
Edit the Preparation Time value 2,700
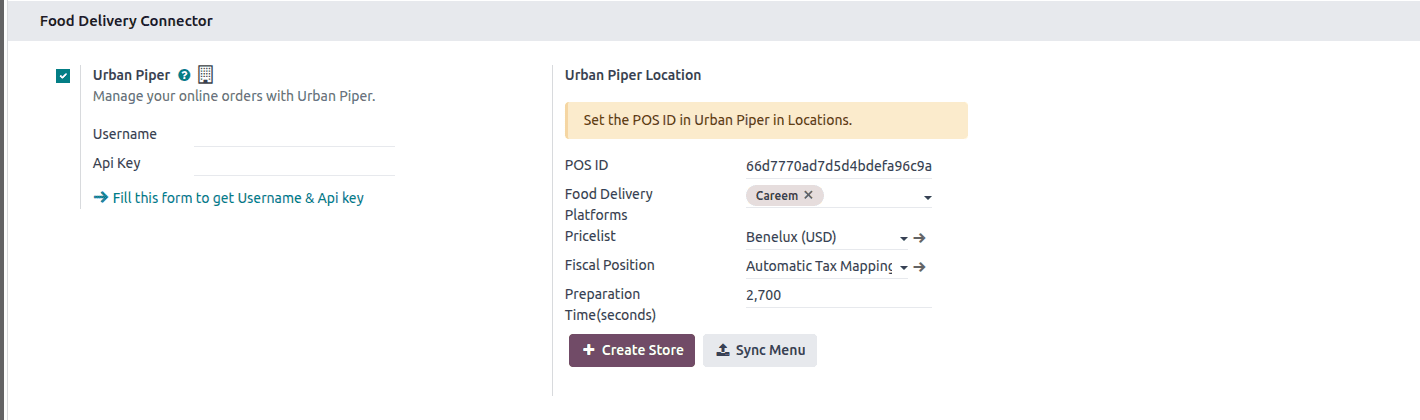click(838, 295)
